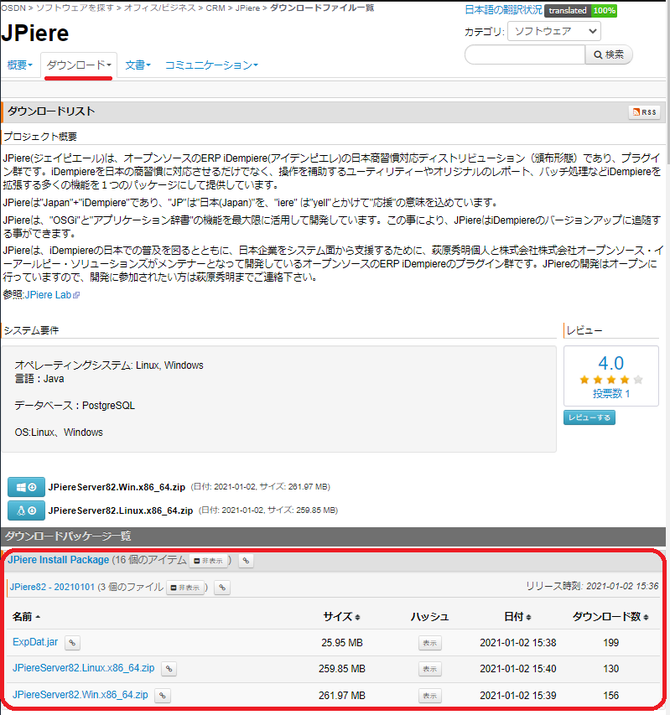Click JPiere breadcrumb link
The height and width of the screenshot is (715, 670).
click(x=248, y=8)
